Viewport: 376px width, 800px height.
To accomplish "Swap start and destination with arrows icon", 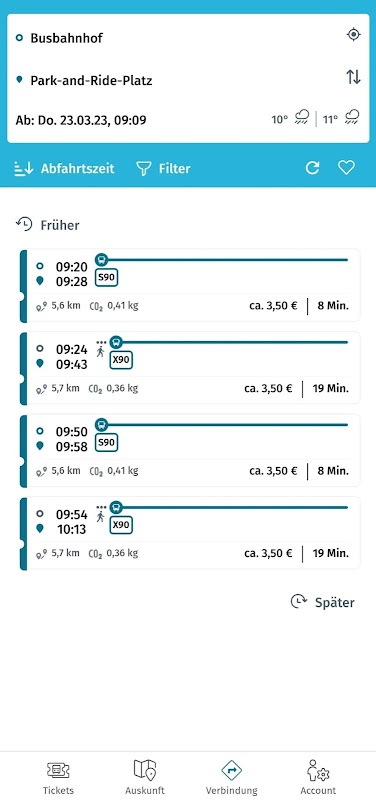I will point(353,77).
